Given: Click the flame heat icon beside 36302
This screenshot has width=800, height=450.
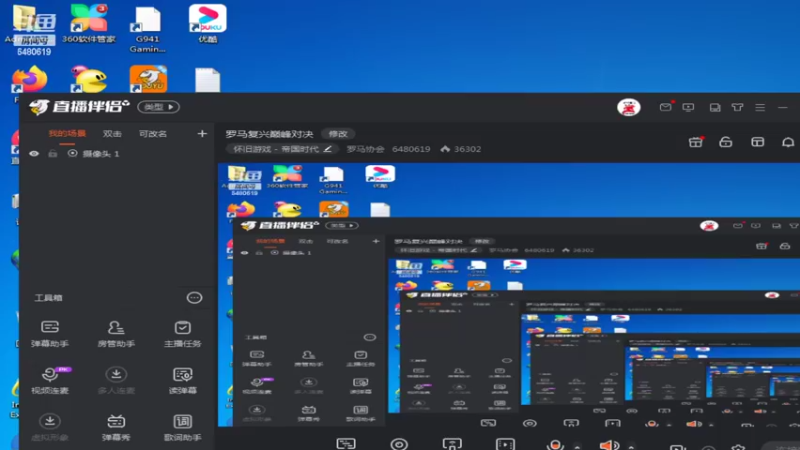Looking at the screenshot, I should (445, 149).
